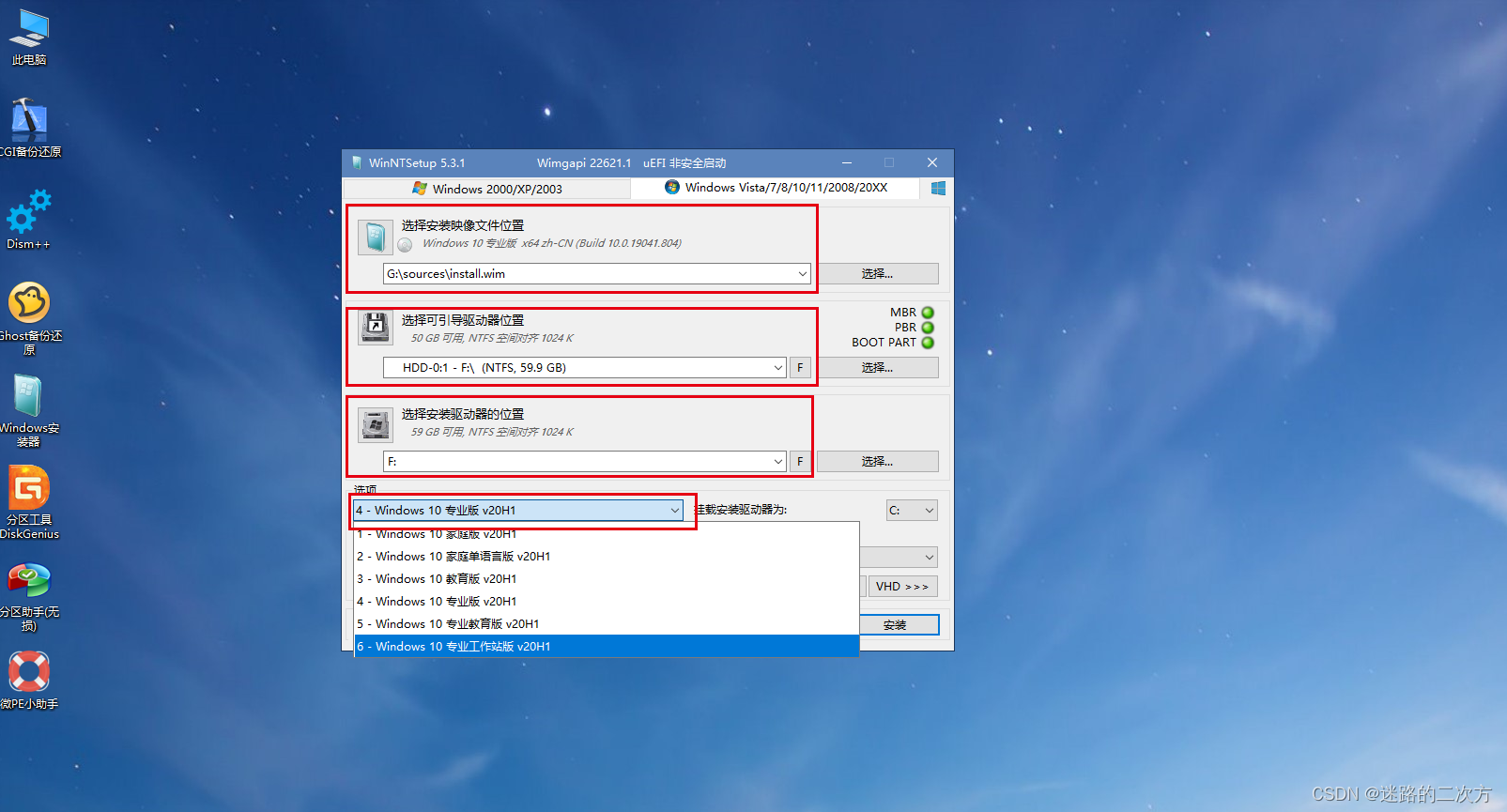
Task: Click the BOOT PART green status light
Action: pos(928,343)
